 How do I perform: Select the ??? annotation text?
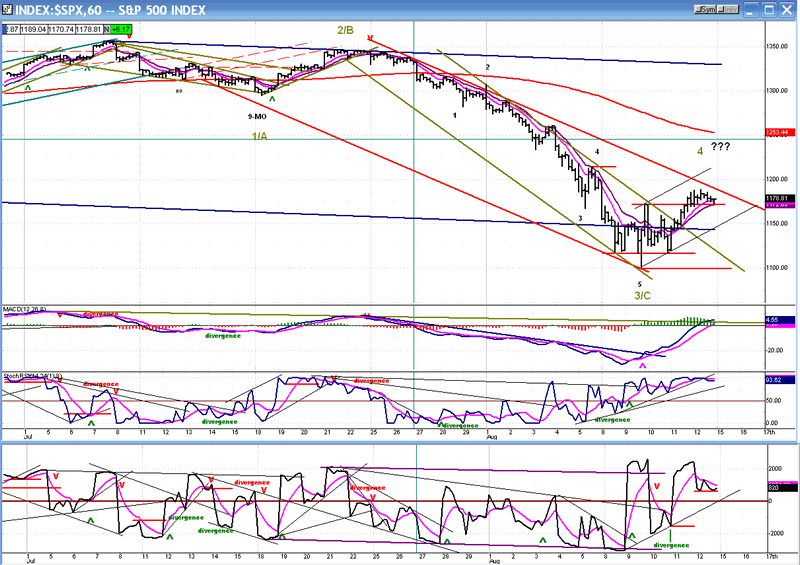click(x=720, y=148)
